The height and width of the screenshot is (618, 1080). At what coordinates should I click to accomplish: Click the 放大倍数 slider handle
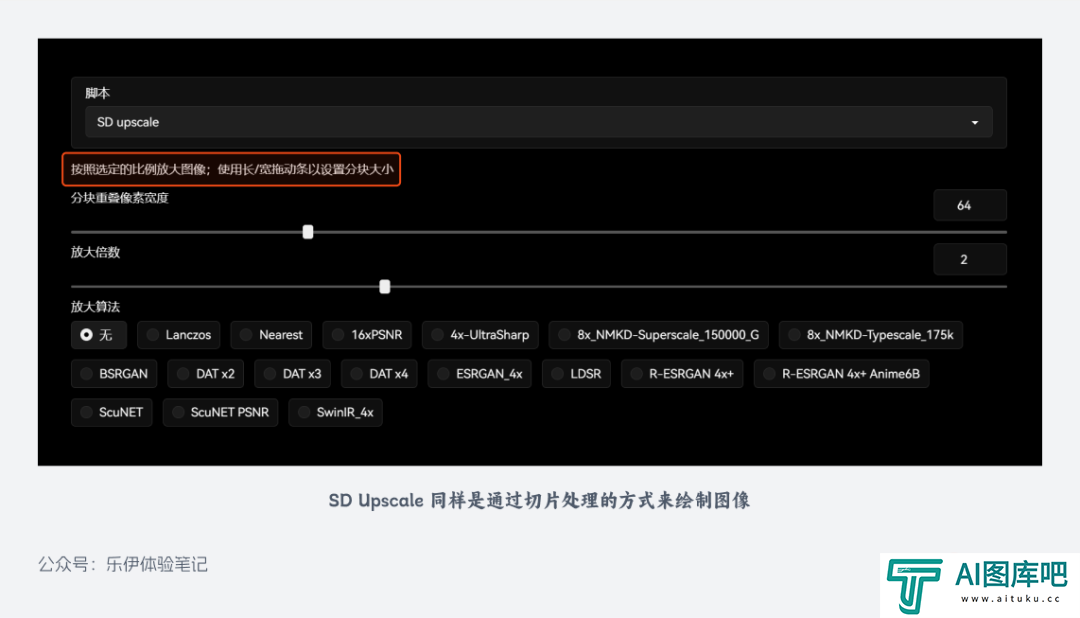pos(385,287)
